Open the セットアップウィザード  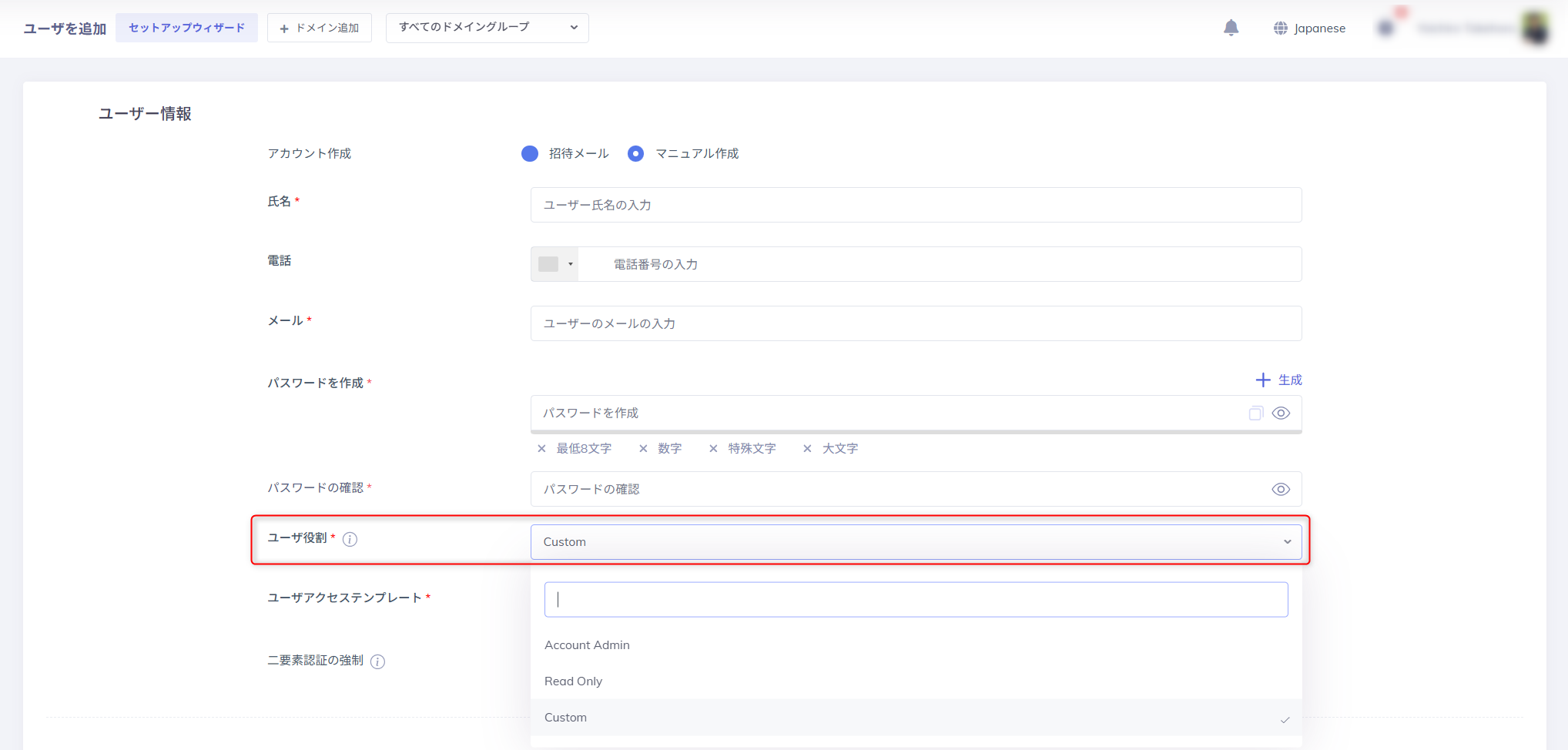[186, 27]
